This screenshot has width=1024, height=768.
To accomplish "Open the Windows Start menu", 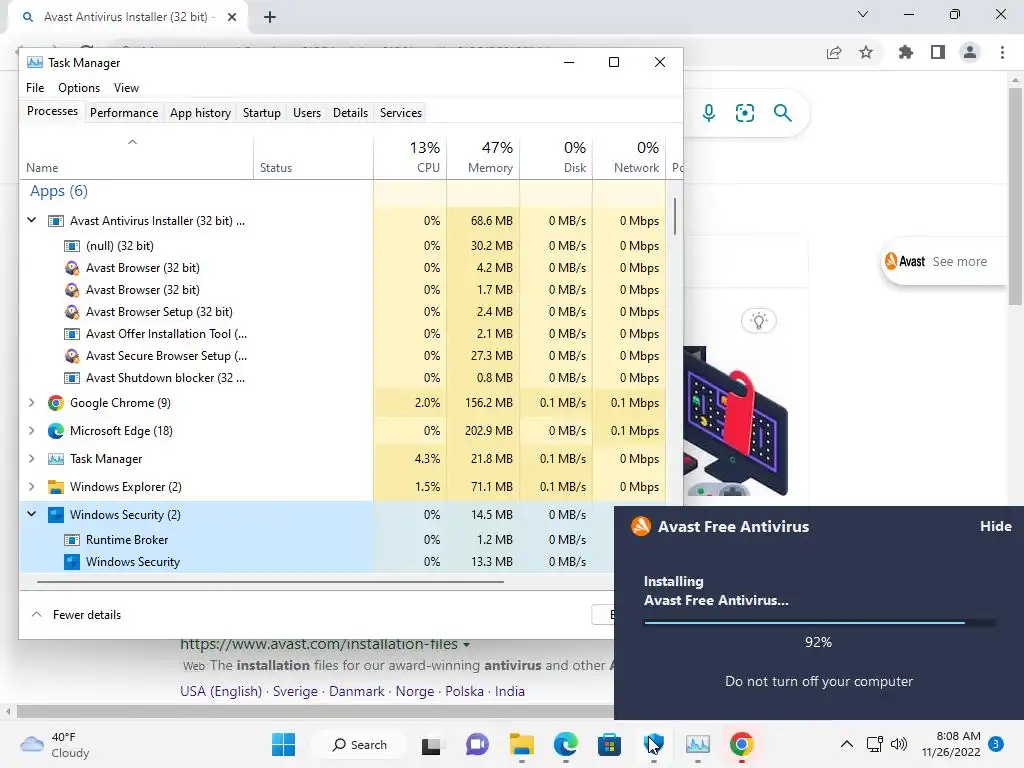I will 283,744.
